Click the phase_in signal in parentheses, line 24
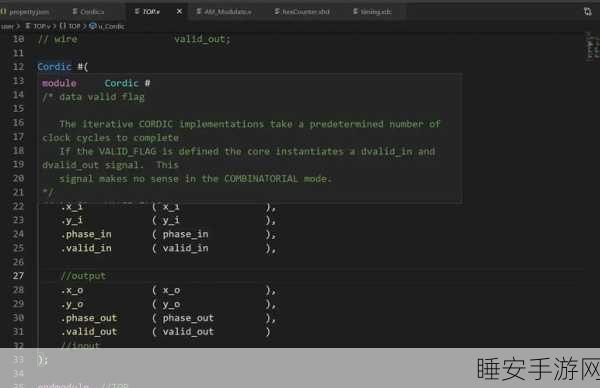 (x=186, y=234)
